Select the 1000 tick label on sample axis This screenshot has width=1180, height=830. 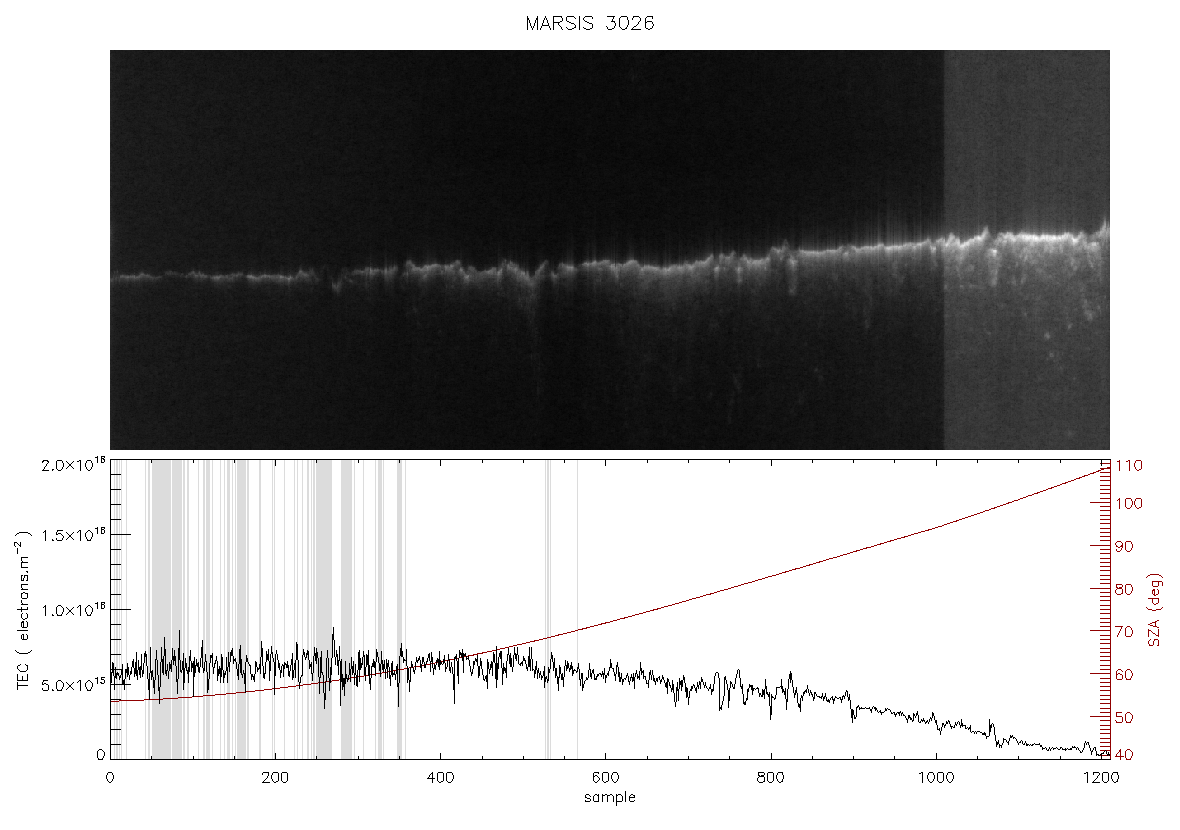936,777
